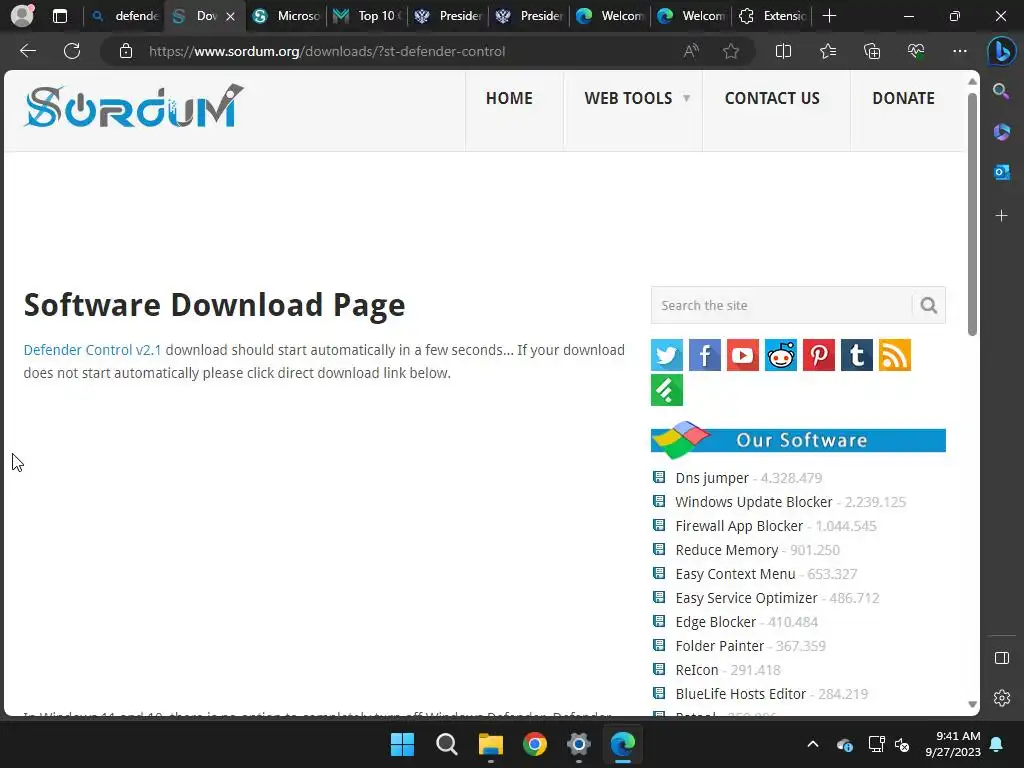Viewport: 1024px width, 768px height.
Task: Open Favorites list toolbar button
Action: [827, 51]
